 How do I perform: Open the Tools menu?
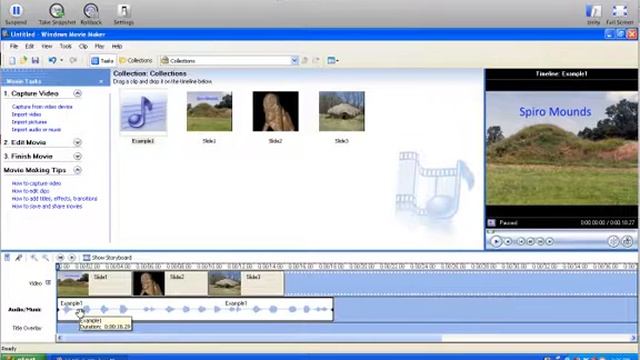click(x=65, y=46)
